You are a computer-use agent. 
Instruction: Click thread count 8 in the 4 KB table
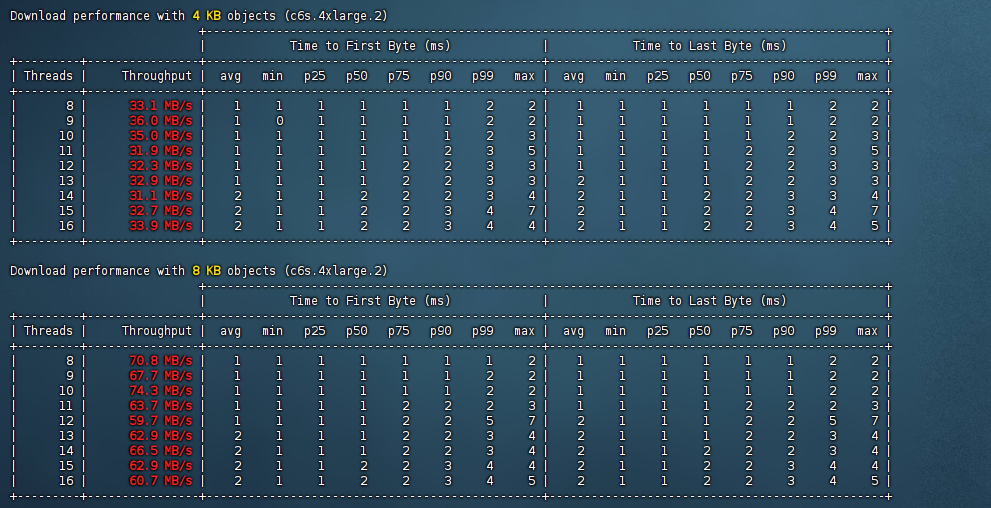click(70, 106)
